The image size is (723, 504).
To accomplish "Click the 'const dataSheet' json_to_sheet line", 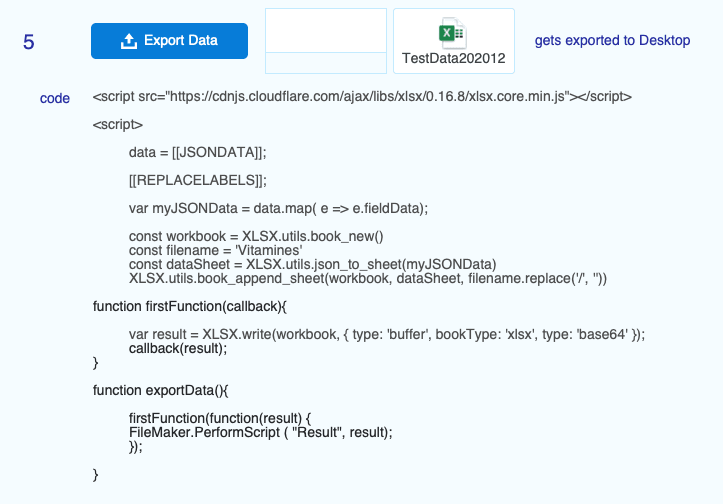I will coord(312,265).
